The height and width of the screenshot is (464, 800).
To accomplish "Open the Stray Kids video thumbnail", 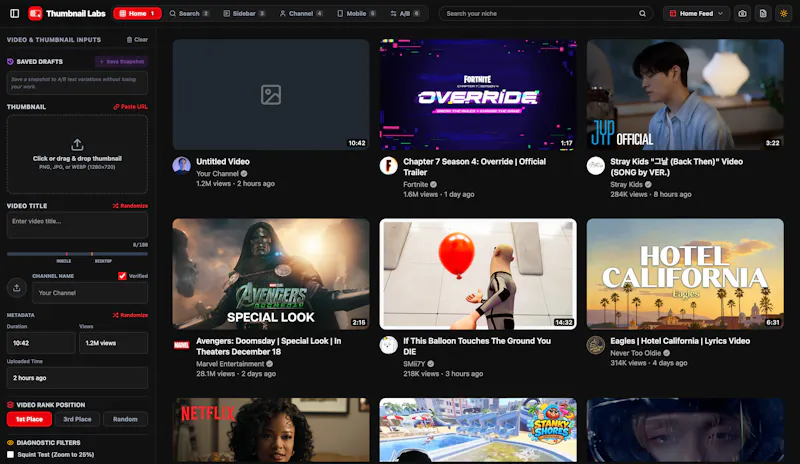I will pos(685,94).
